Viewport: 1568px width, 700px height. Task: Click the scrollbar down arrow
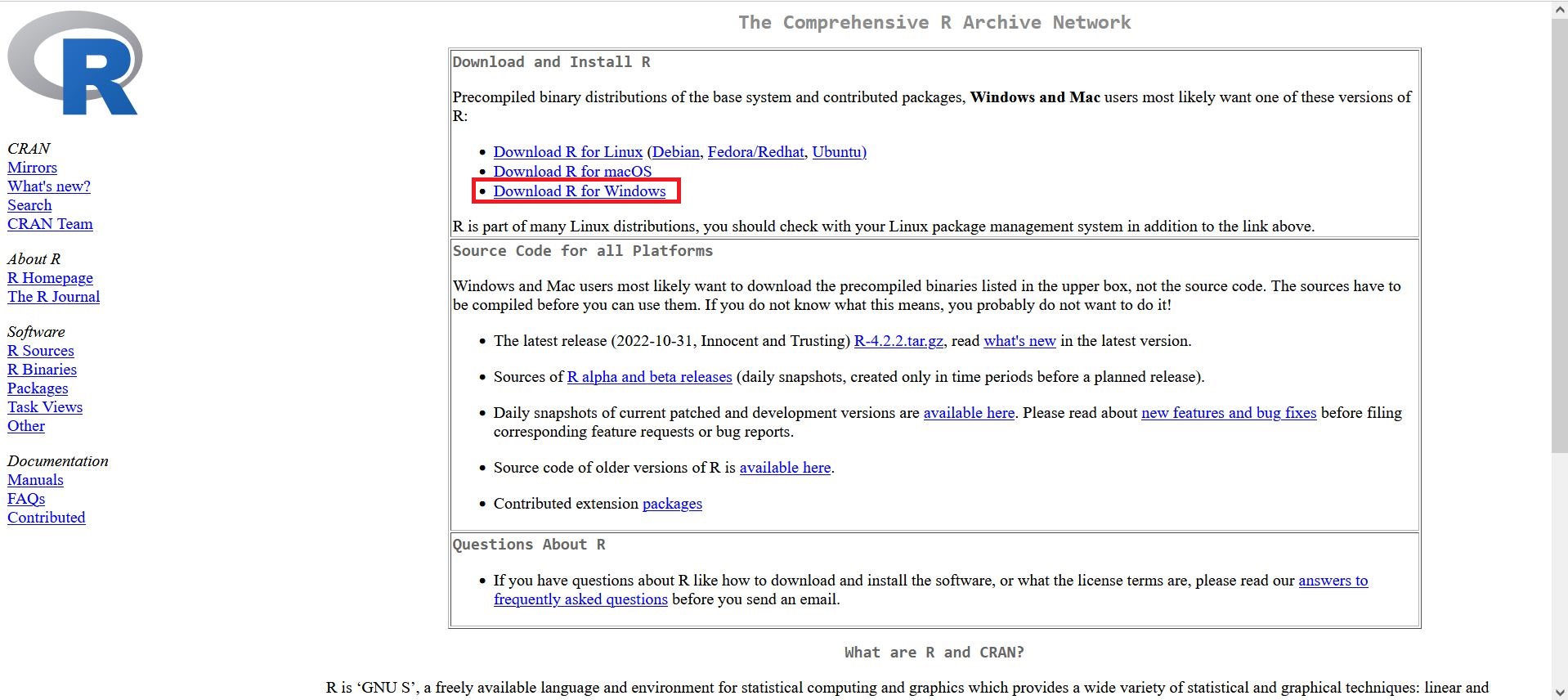tap(1560, 693)
